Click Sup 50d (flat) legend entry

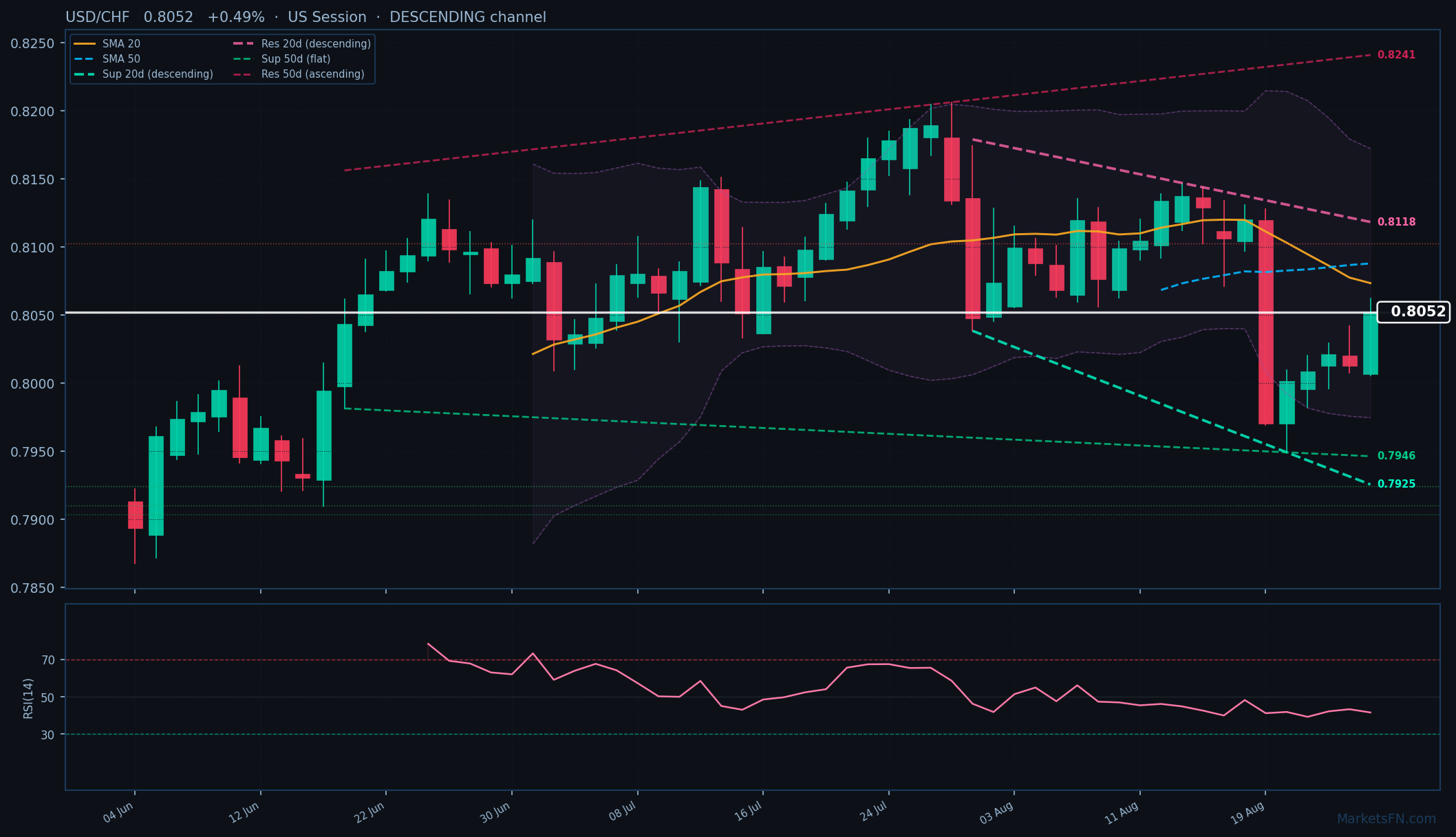[x=282, y=59]
